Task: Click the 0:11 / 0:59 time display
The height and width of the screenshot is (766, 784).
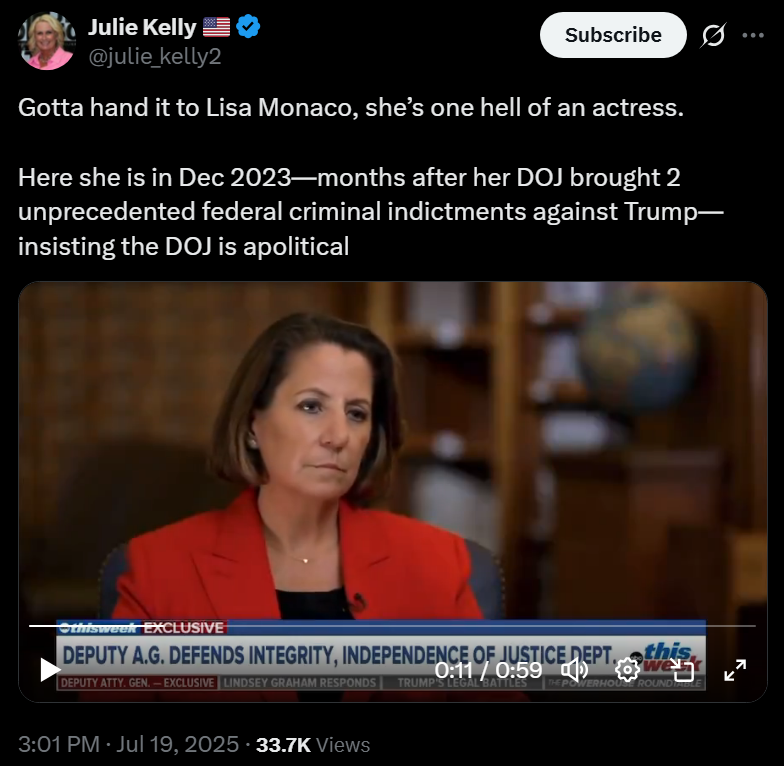Action: tap(488, 670)
